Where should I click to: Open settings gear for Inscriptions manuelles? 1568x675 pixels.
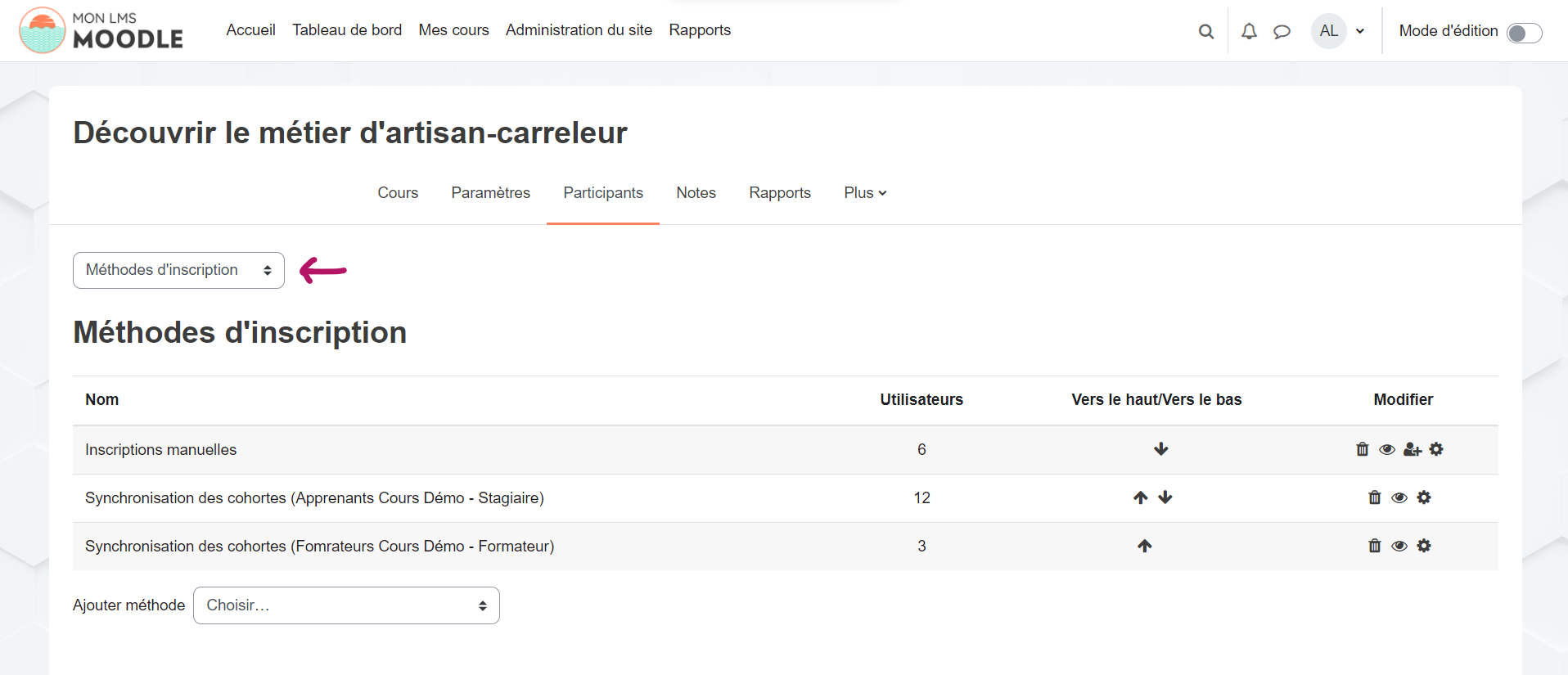pyautogui.click(x=1436, y=449)
